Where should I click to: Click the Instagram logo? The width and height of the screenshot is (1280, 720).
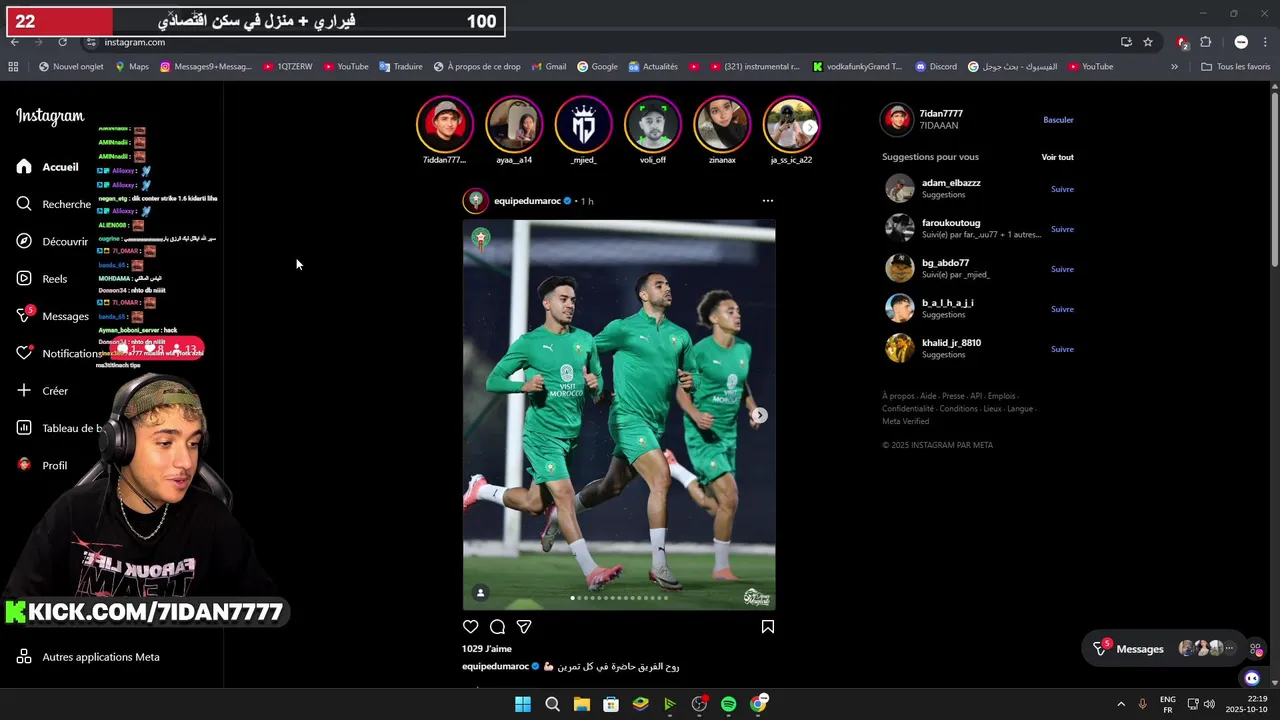[x=50, y=116]
